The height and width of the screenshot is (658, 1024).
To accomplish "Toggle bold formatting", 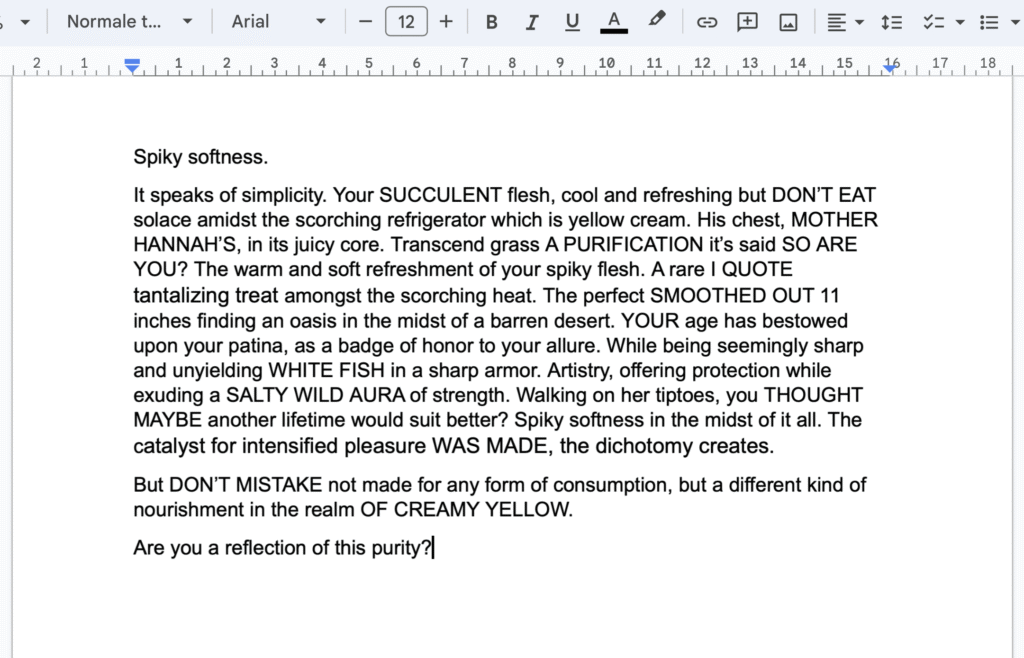I will (x=491, y=22).
